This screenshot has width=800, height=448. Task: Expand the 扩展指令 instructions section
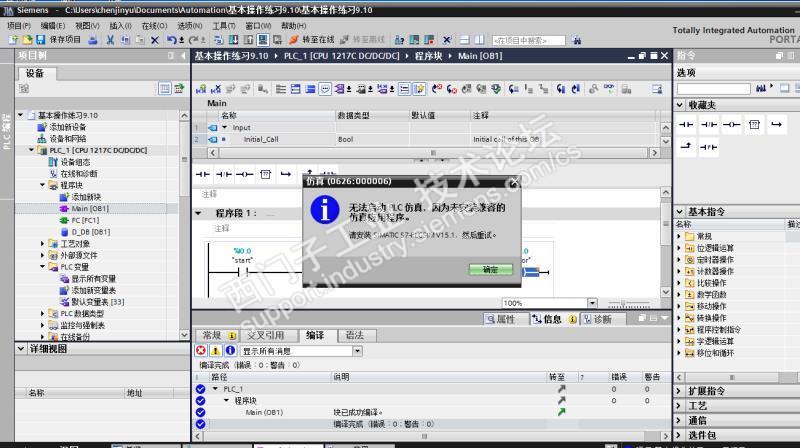[680, 391]
